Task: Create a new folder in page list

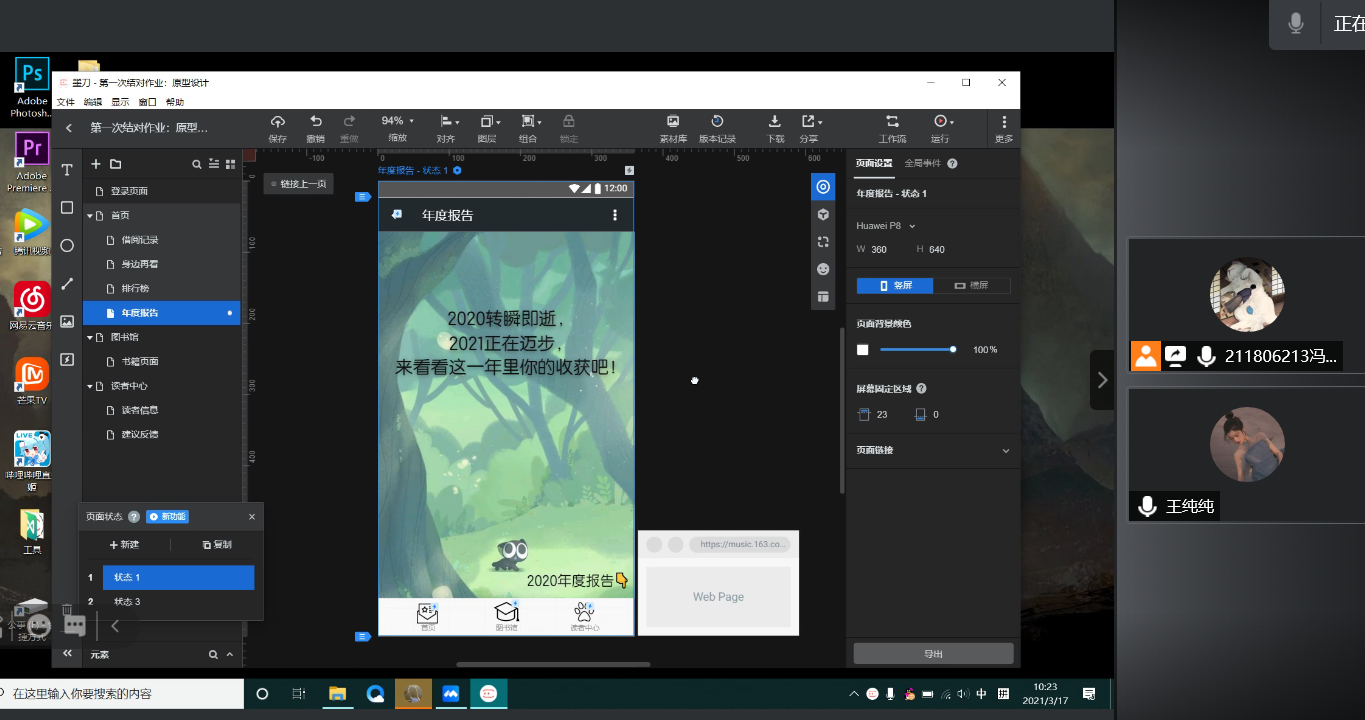Action: tap(116, 164)
